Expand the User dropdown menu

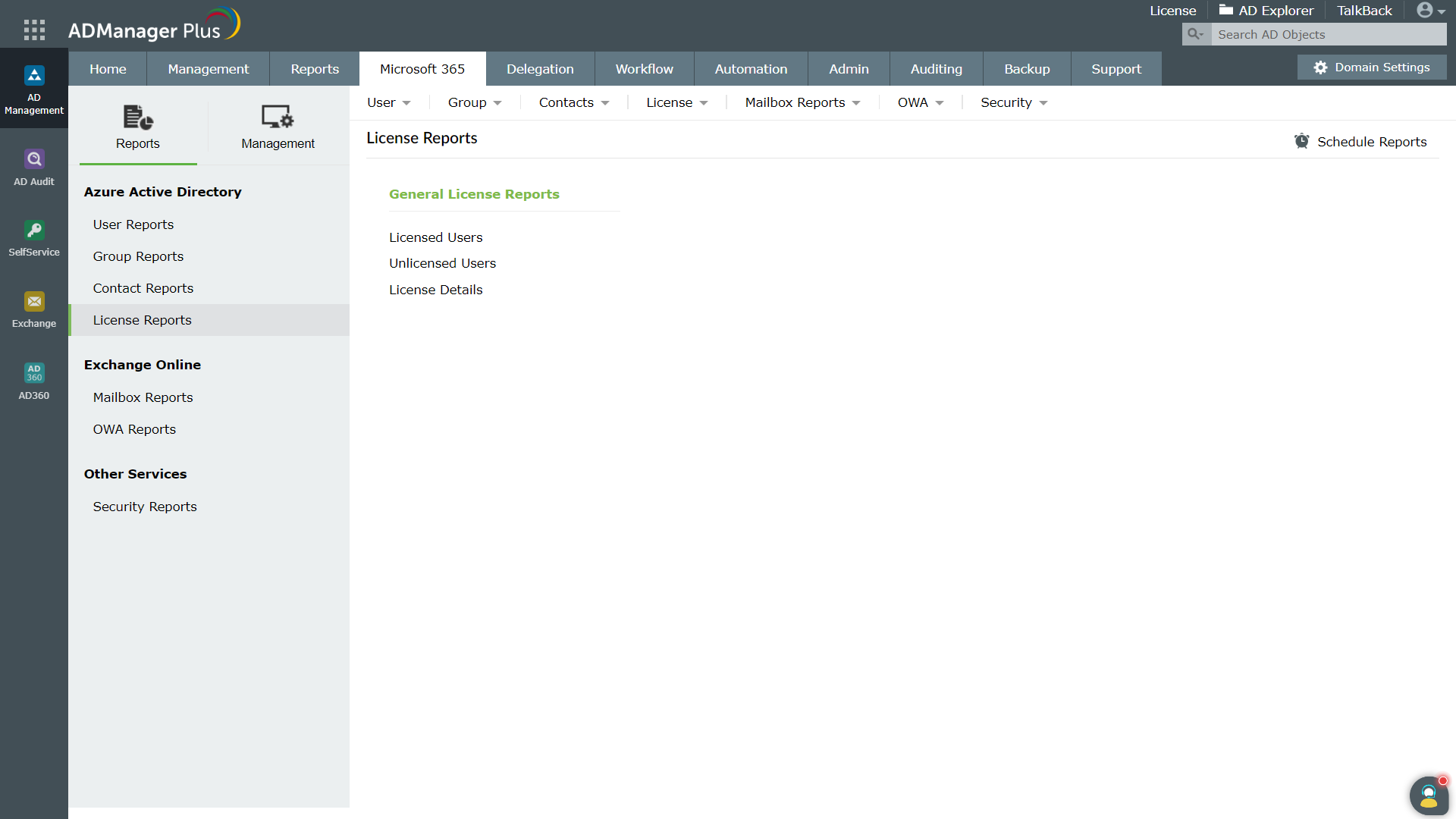(x=388, y=102)
